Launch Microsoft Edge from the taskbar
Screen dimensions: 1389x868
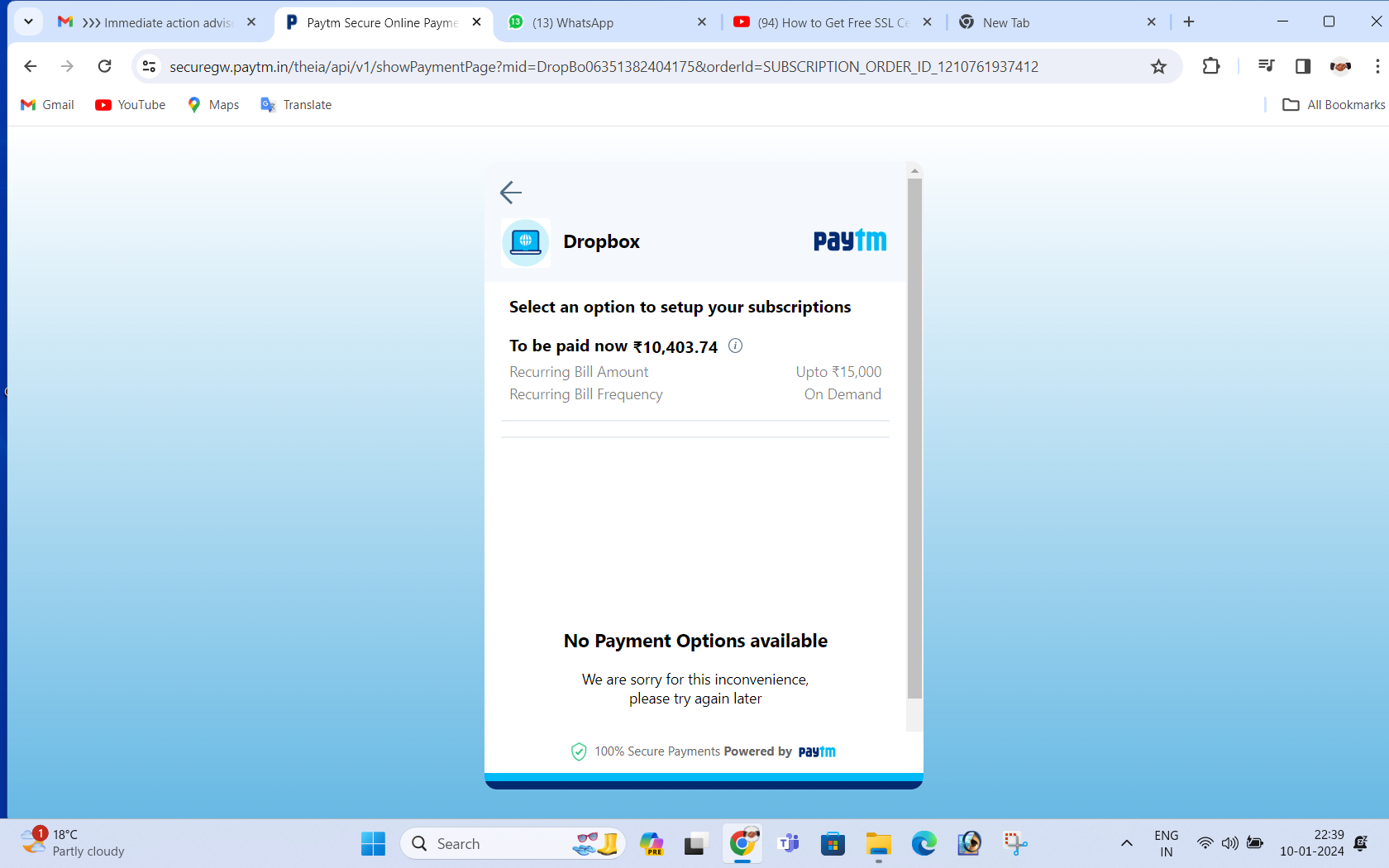point(924,843)
